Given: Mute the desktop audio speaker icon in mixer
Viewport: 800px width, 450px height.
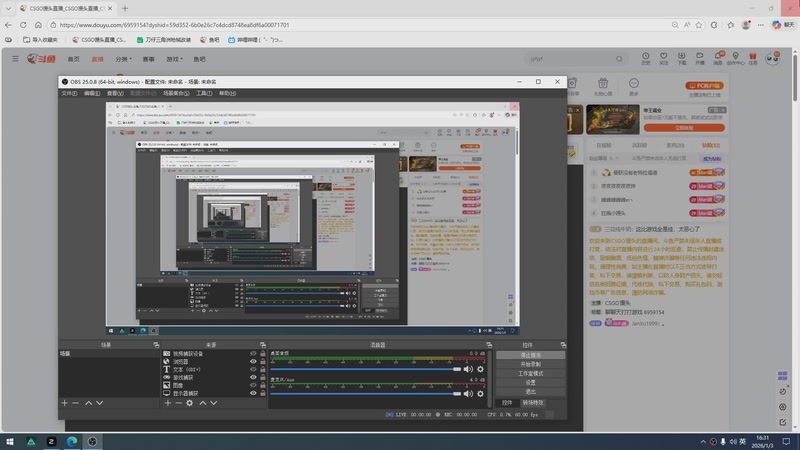Looking at the screenshot, I should 468,369.
